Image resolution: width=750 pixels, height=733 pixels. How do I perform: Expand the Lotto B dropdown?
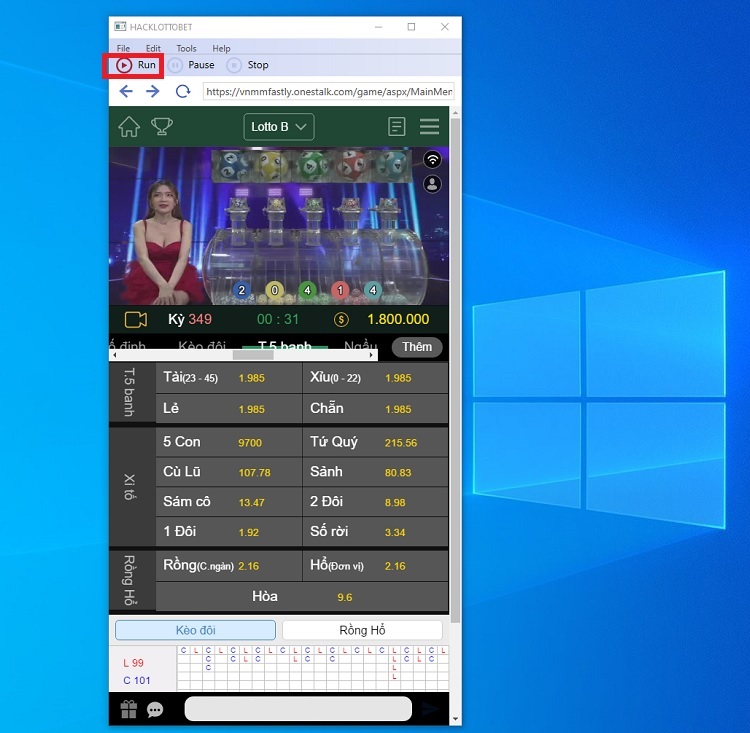pyautogui.click(x=279, y=127)
